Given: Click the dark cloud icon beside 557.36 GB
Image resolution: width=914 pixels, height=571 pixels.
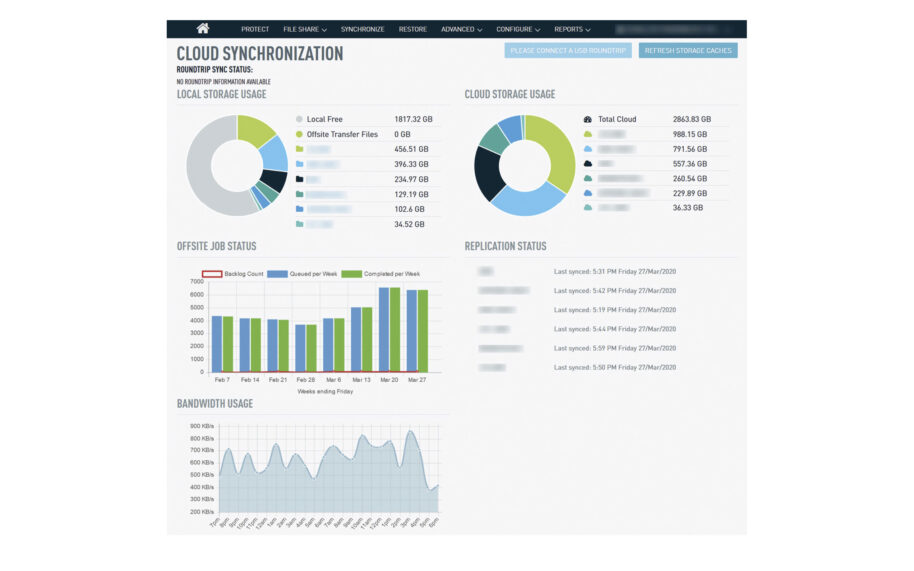Looking at the screenshot, I should click(588, 163).
